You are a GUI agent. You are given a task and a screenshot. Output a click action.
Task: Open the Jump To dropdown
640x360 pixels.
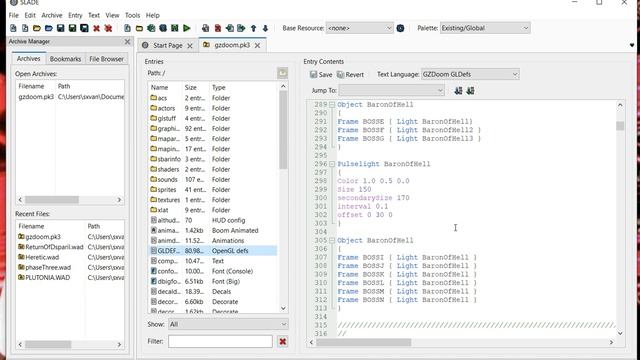click(391, 90)
